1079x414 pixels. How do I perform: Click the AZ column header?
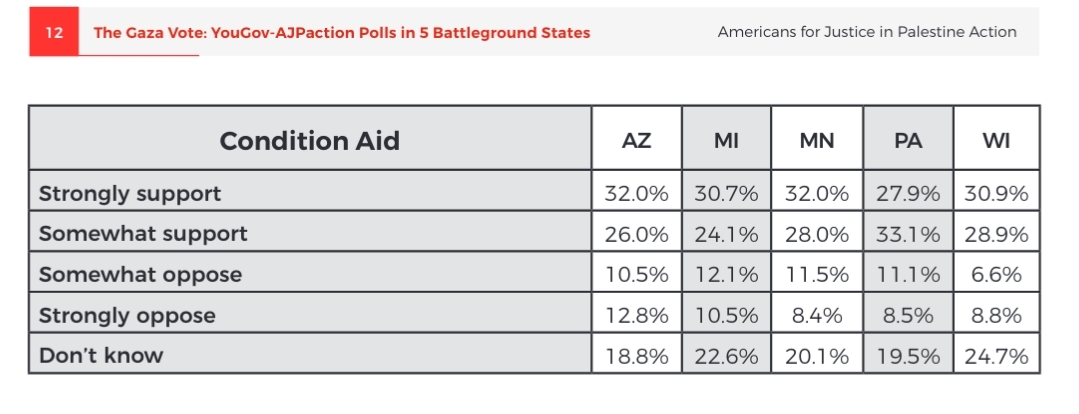(x=636, y=141)
